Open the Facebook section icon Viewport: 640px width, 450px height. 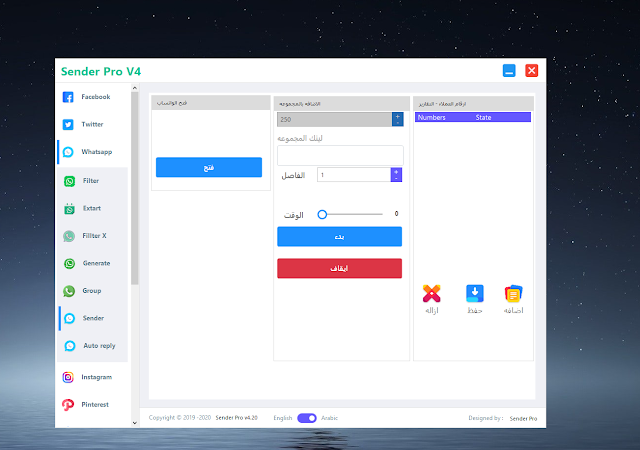[68, 97]
